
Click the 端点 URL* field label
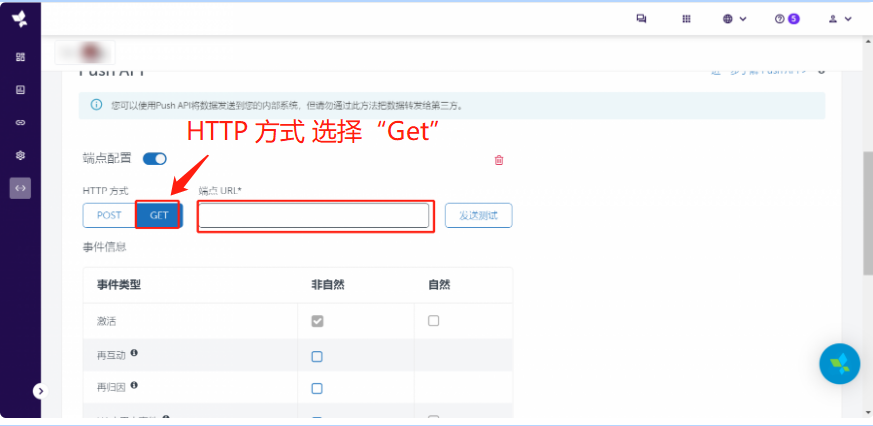coord(220,190)
